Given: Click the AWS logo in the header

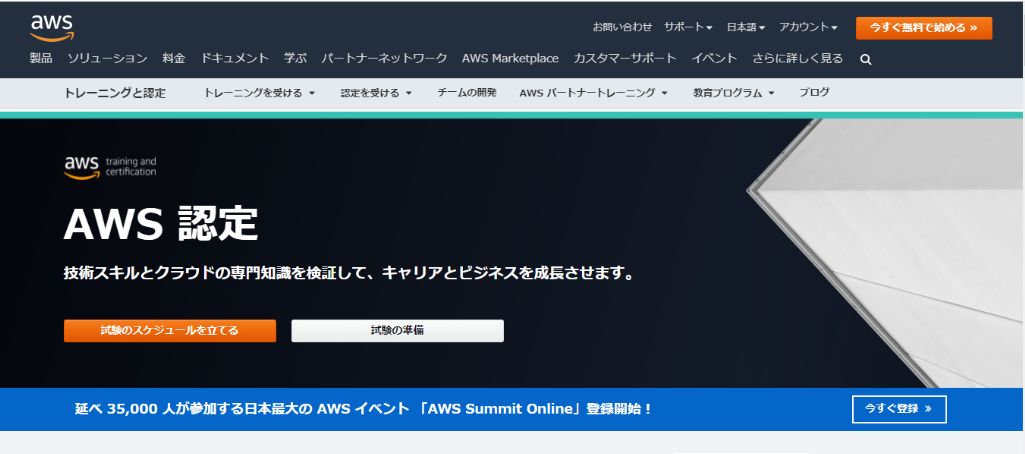Looking at the screenshot, I should pyautogui.click(x=52, y=27).
